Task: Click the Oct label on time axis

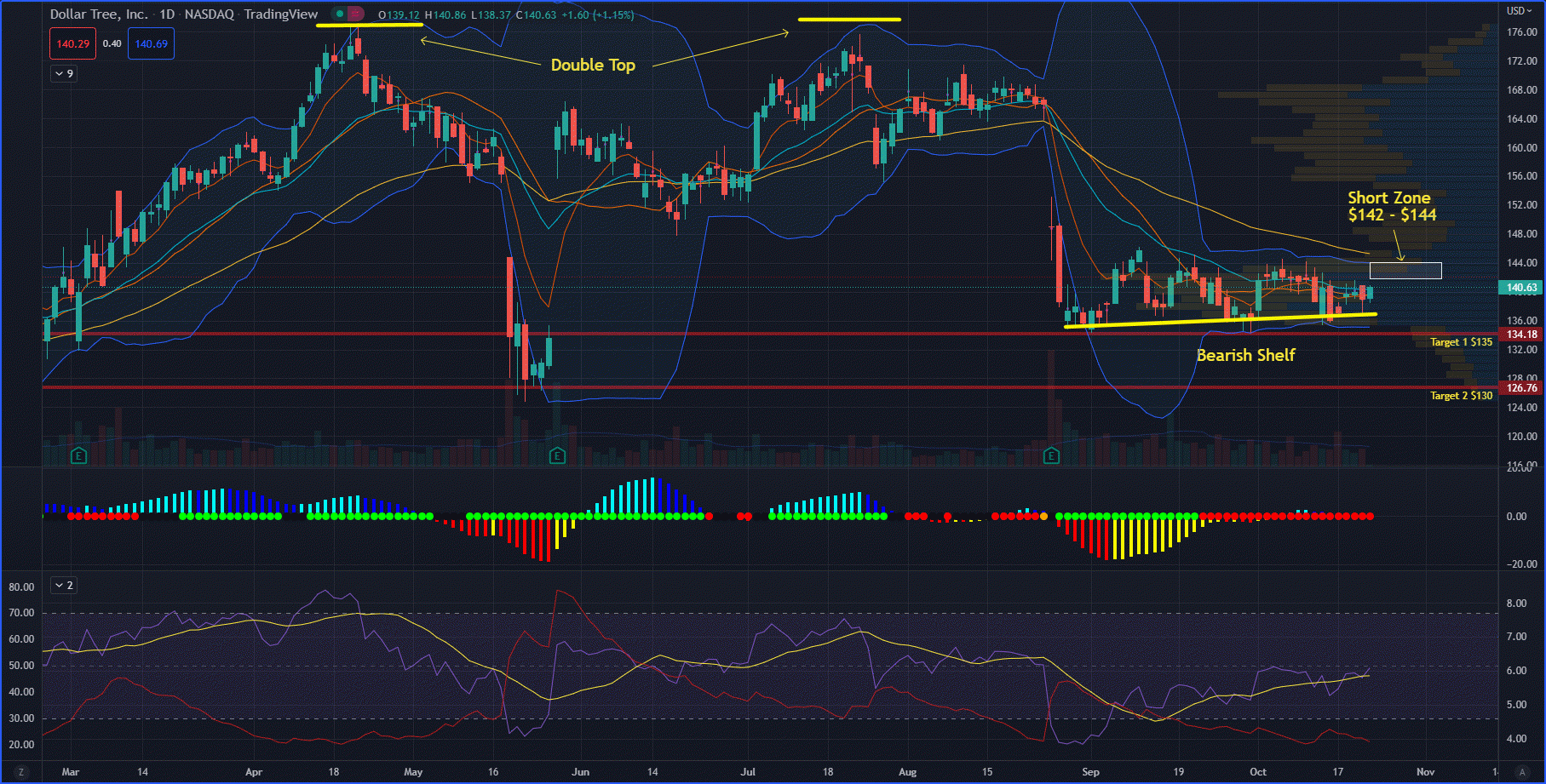Action: [1258, 772]
